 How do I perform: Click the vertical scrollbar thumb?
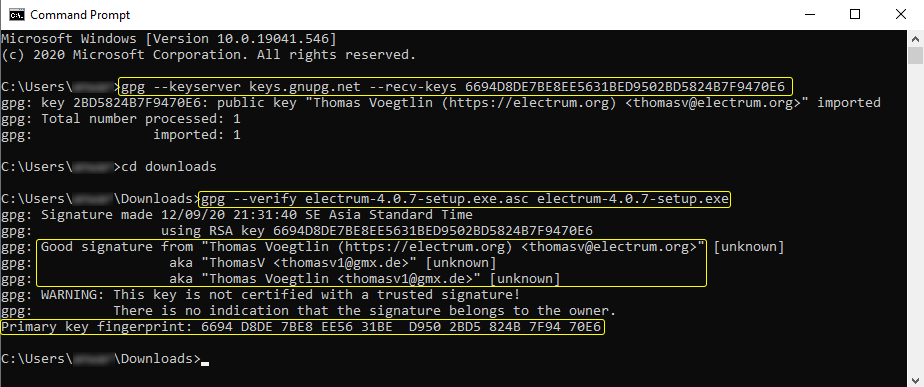pyautogui.click(x=915, y=55)
